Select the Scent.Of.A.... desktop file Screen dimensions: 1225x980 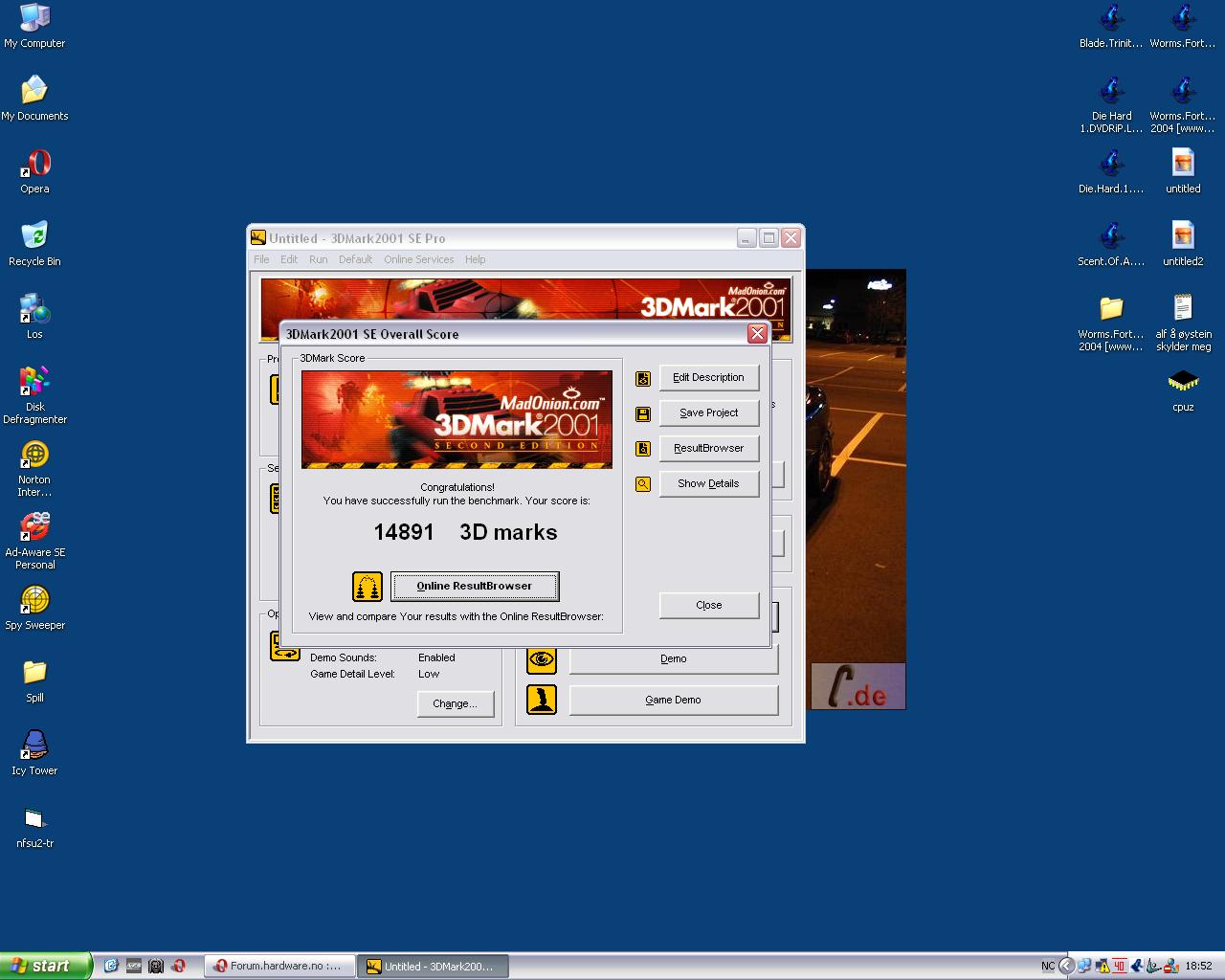pyautogui.click(x=1111, y=244)
